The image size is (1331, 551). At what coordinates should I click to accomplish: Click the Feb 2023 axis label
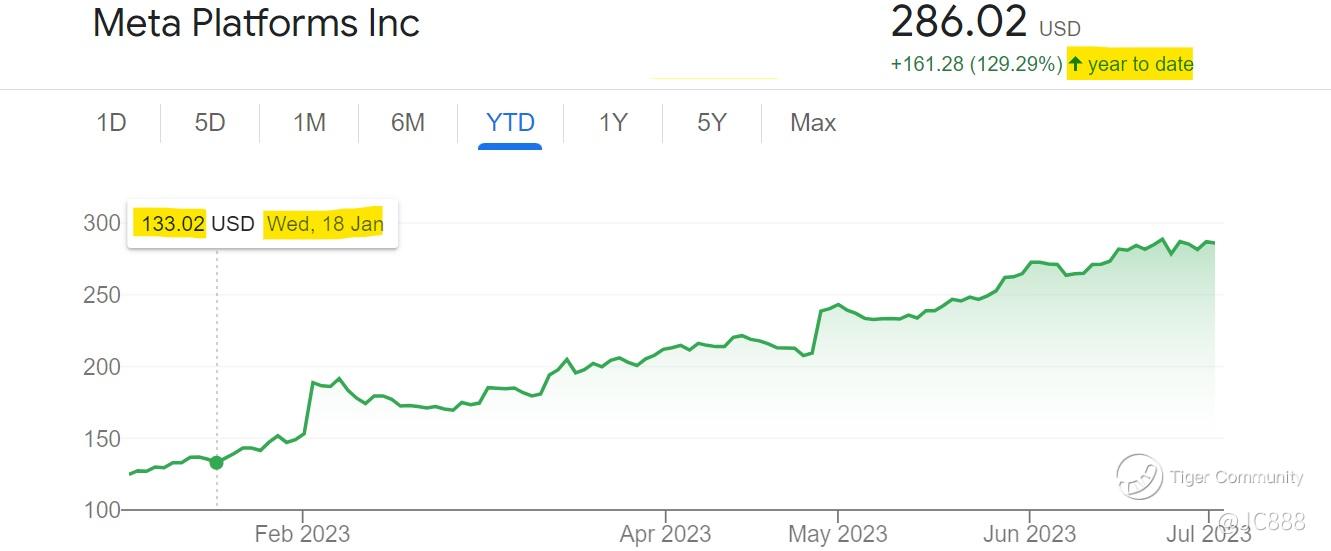303,533
